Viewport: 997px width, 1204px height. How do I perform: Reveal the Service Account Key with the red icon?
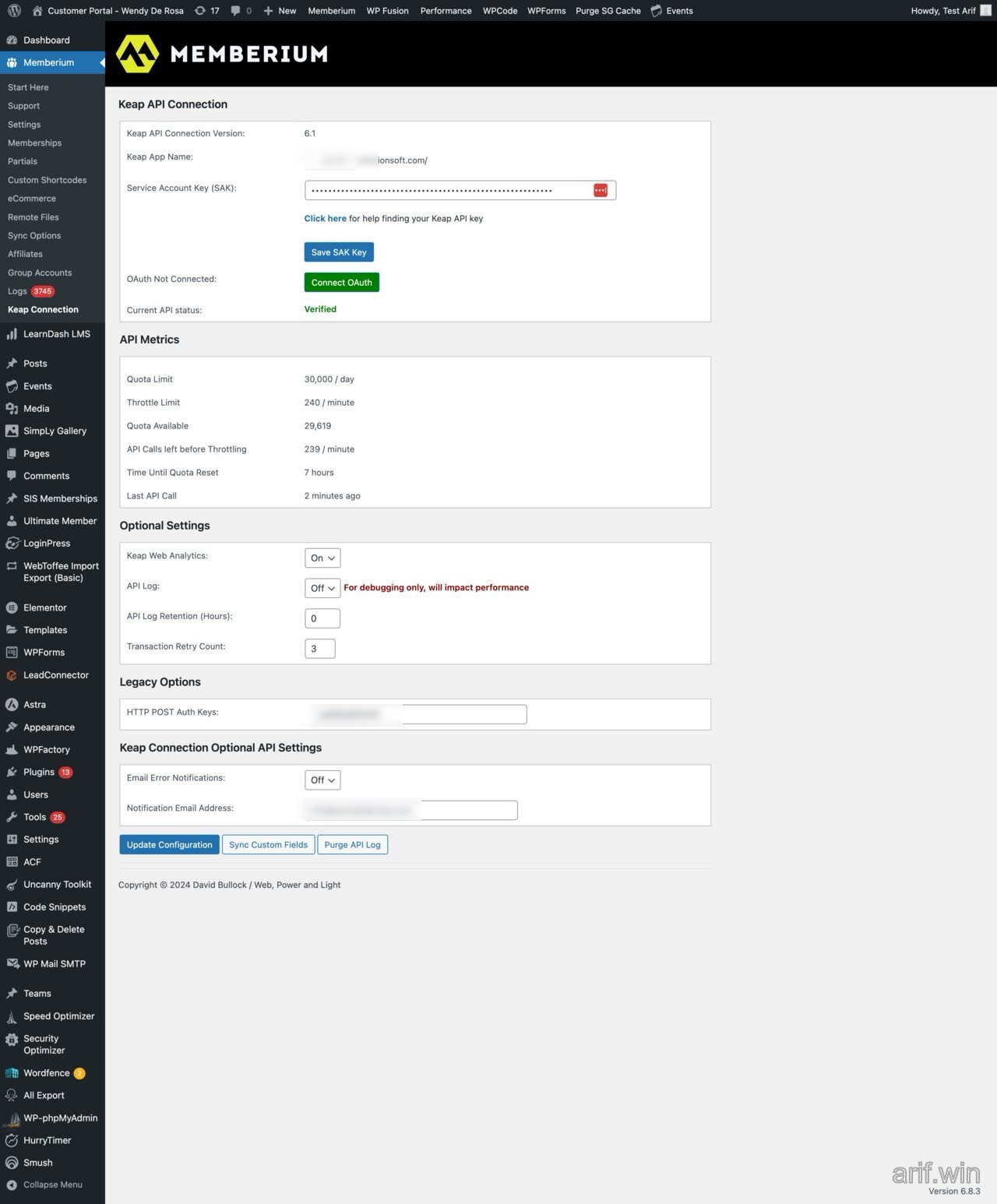pyautogui.click(x=600, y=189)
